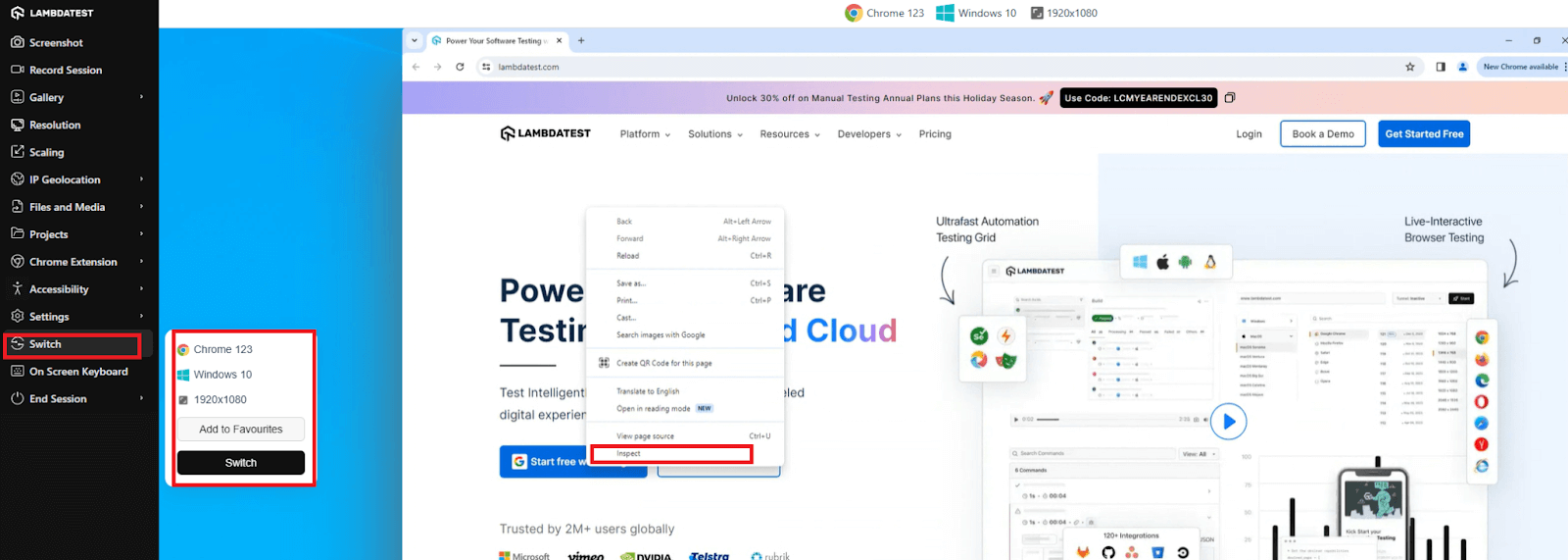1568x560 pixels.
Task: Select Windows 10 in the switch panel
Action: click(216, 375)
